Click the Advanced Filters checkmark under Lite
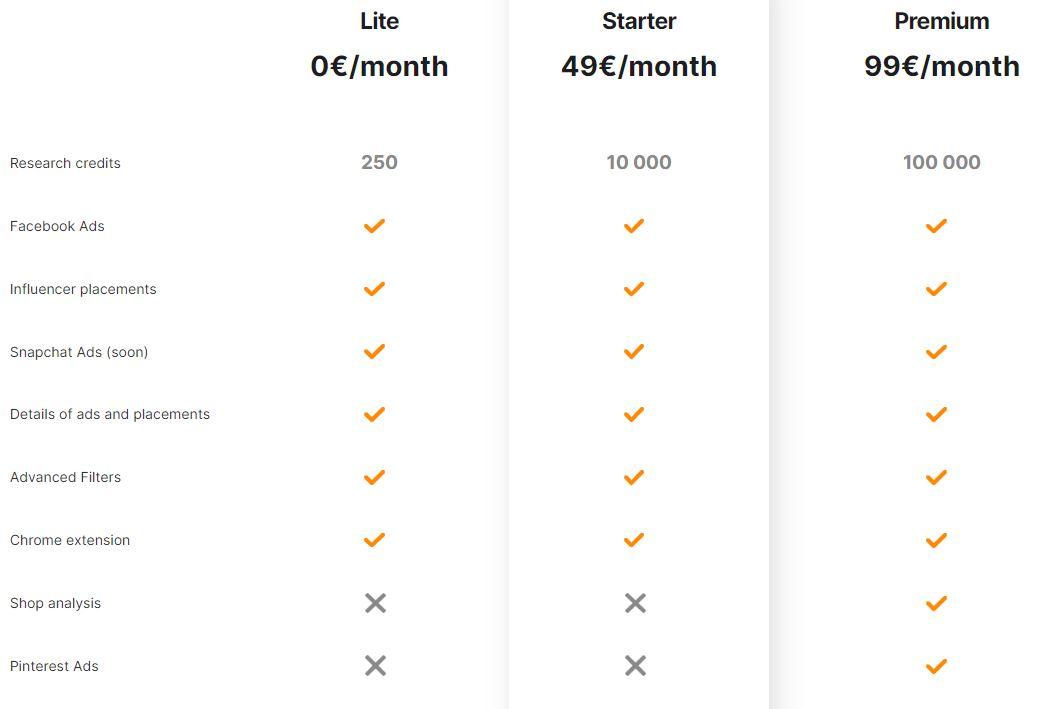 pyautogui.click(x=374, y=477)
